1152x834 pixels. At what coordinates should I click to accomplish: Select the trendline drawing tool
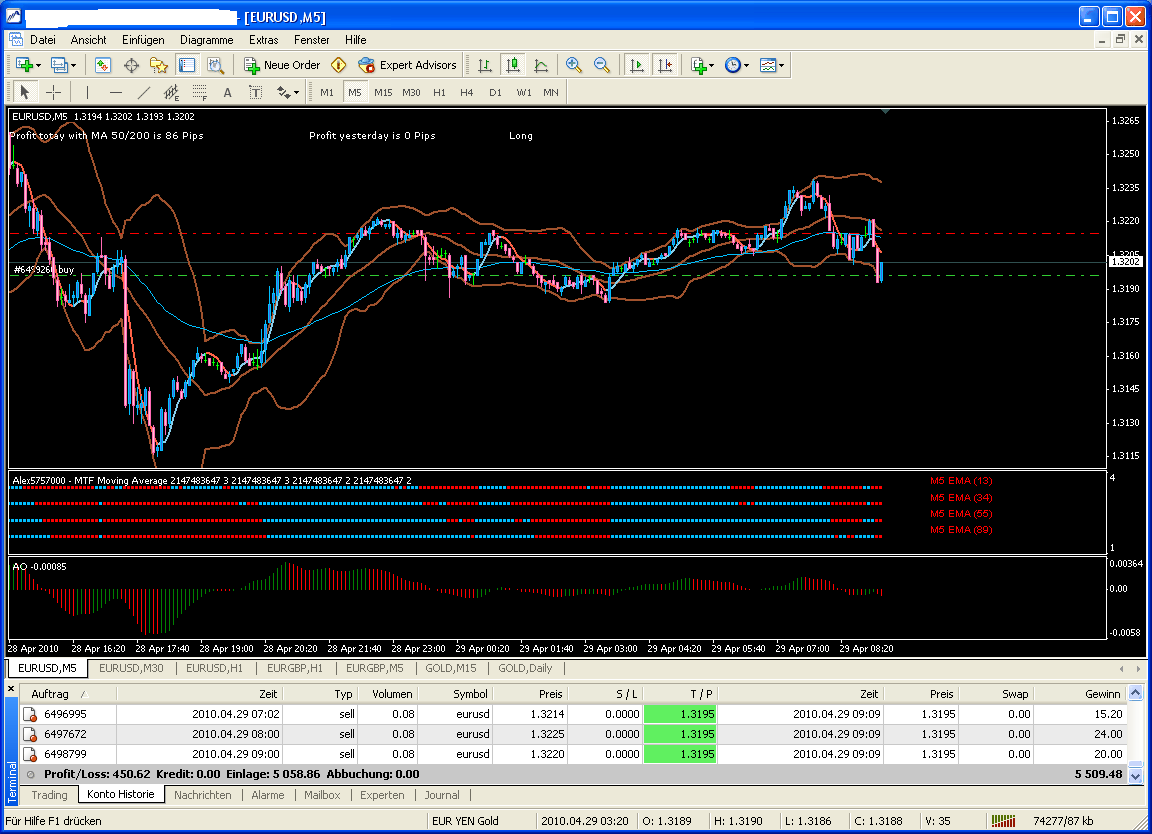(x=143, y=92)
